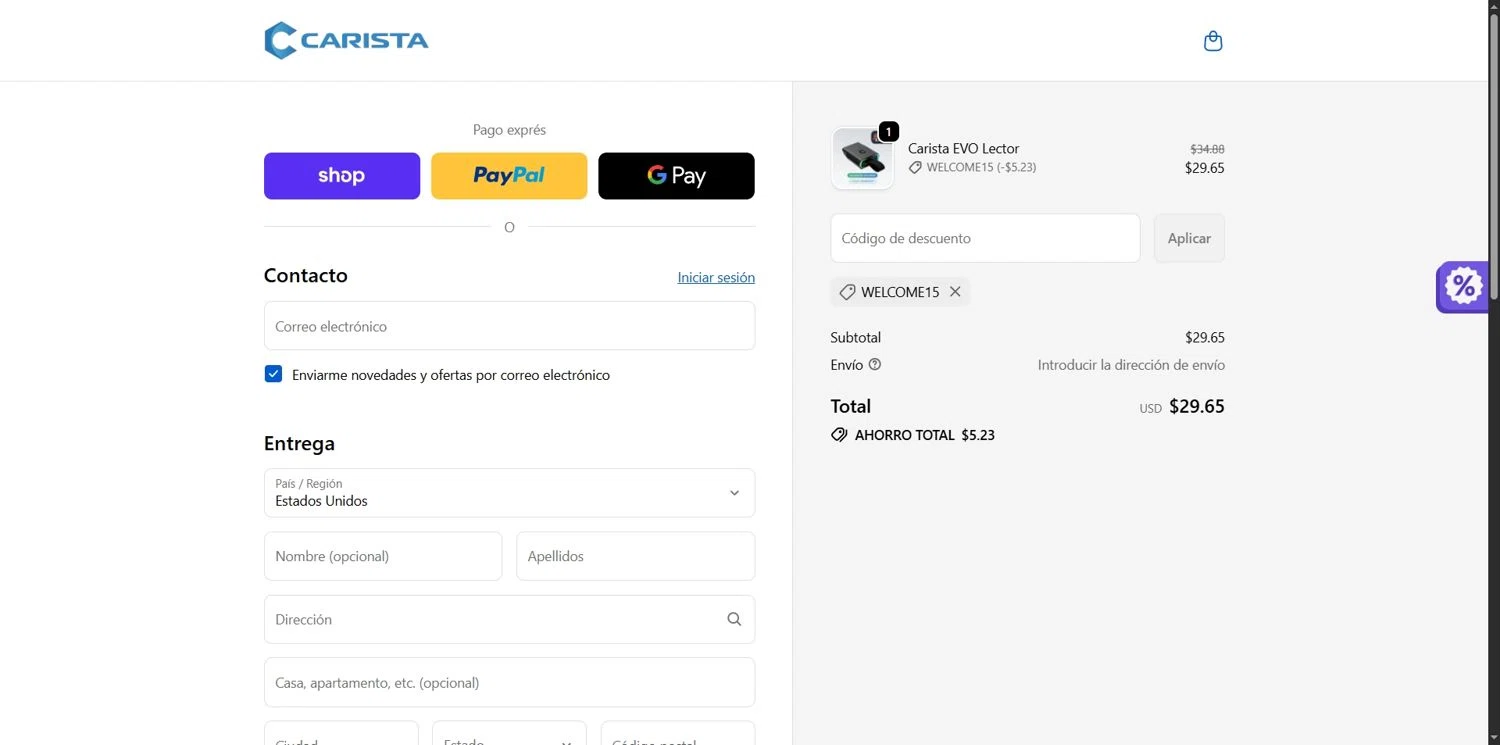Focus the Código de descuento field

(x=985, y=238)
